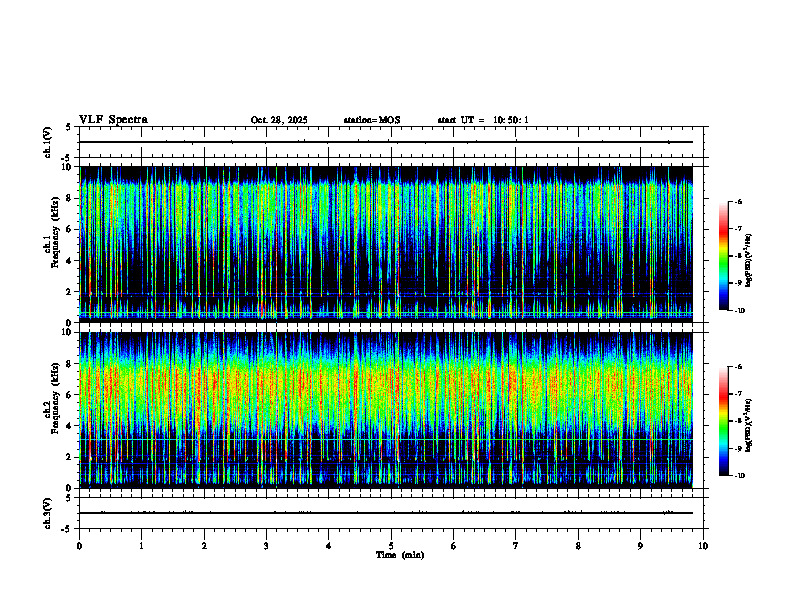Click the "4" tick on the Time axis
Screen dimensions: 792x612
click(x=328, y=546)
